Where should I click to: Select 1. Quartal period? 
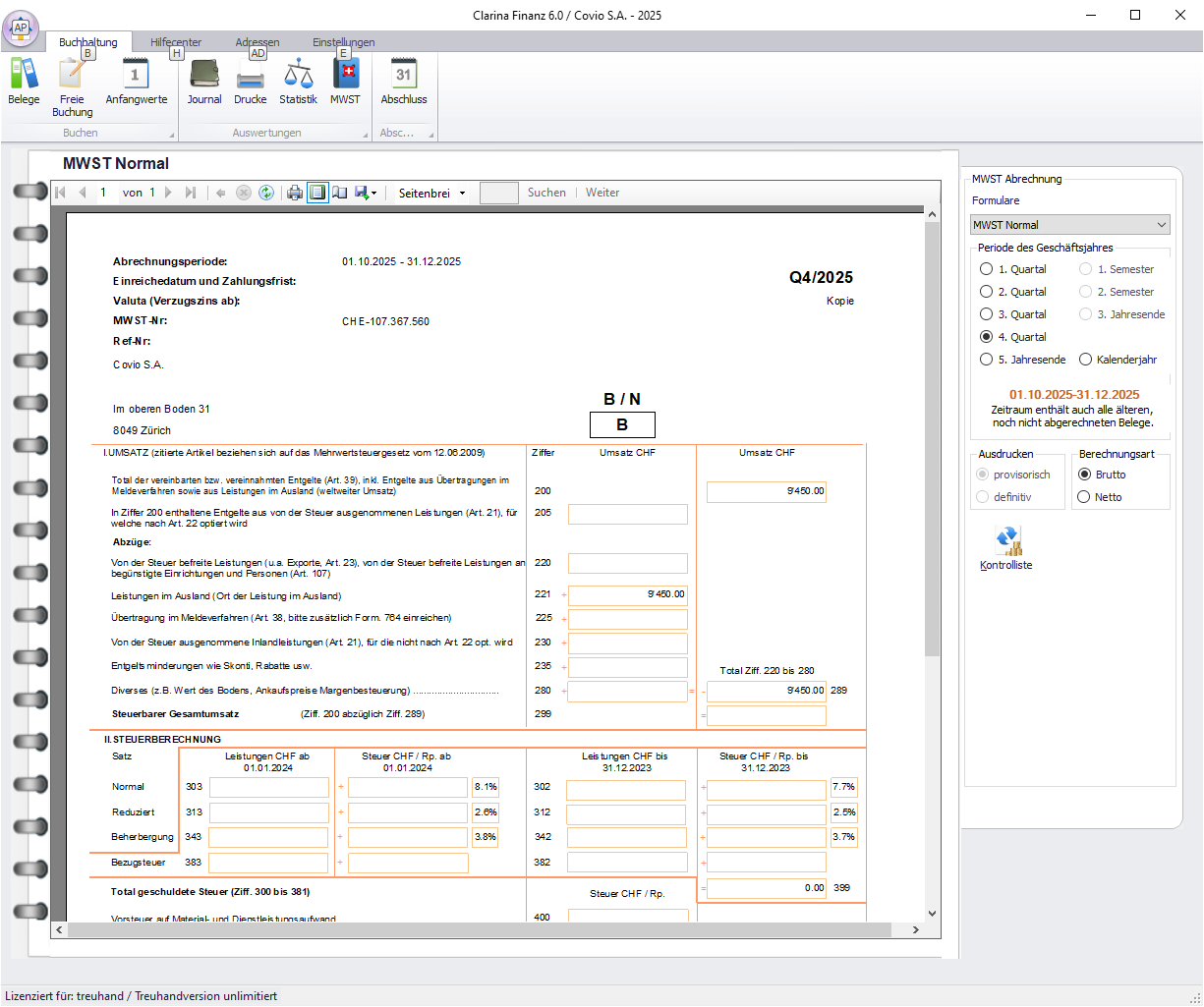click(1012, 269)
